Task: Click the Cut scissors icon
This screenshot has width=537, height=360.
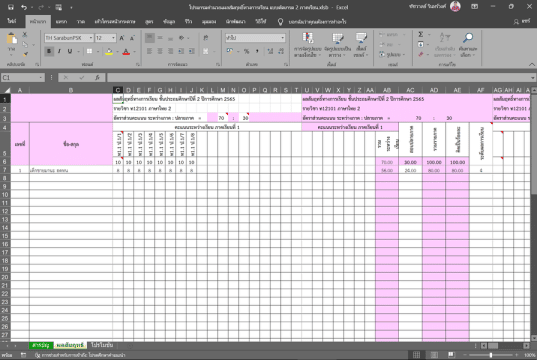Action: (x=25, y=35)
